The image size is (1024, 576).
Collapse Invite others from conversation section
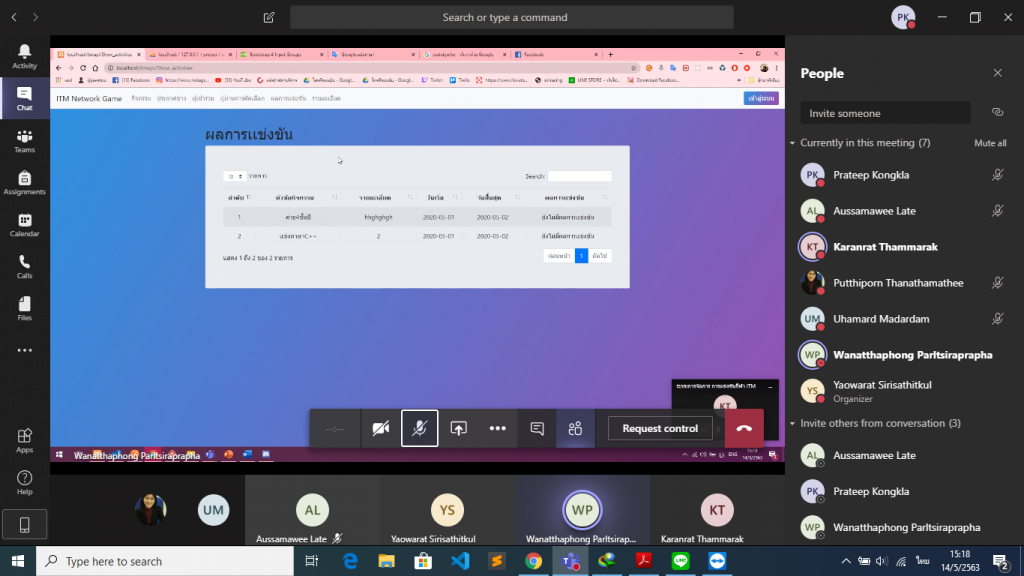792,423
